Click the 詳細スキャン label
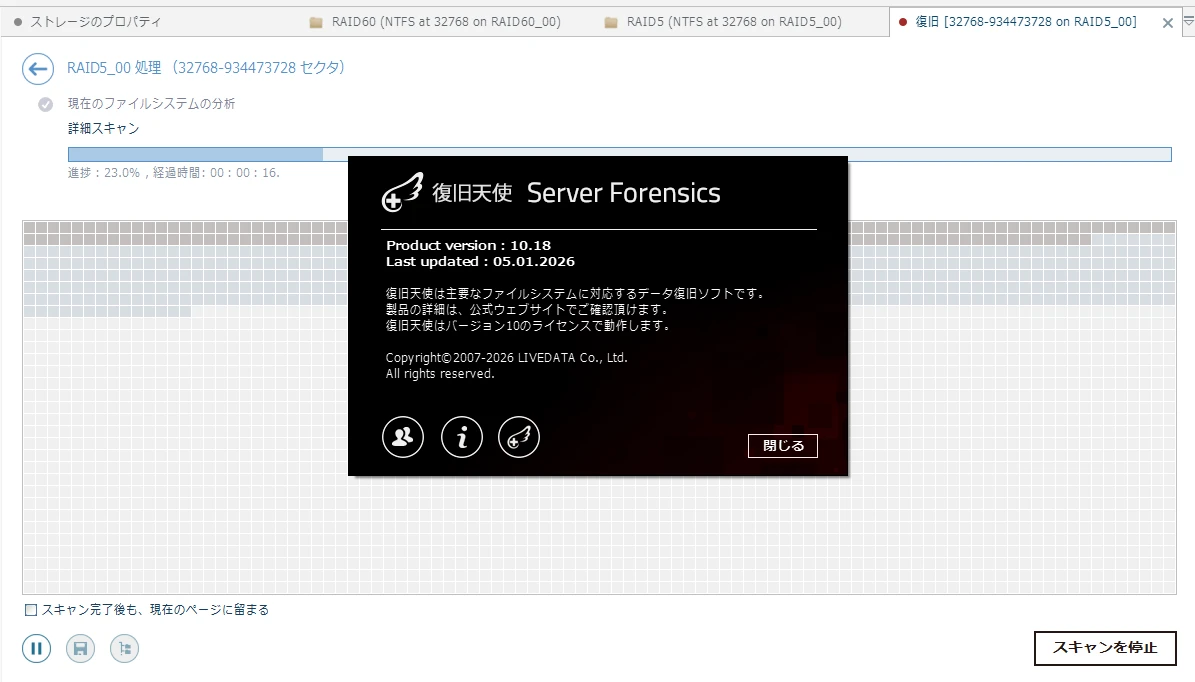 104,128
